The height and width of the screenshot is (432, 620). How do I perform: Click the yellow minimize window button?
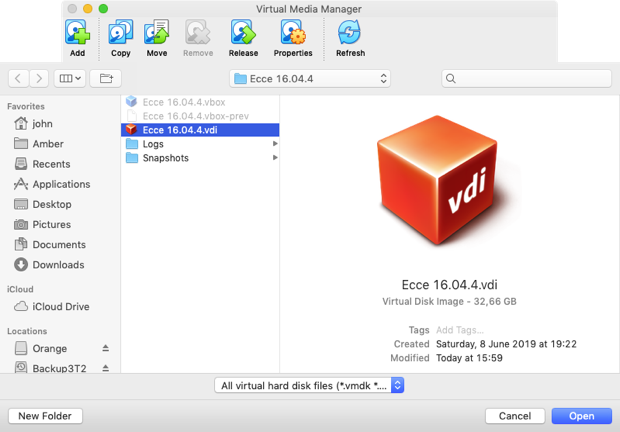tap(87, 9)
